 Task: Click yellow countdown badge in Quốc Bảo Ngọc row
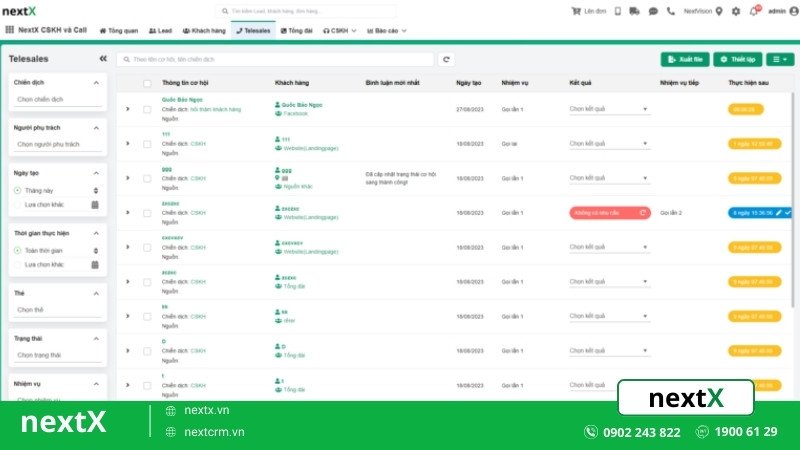[745, 109]
